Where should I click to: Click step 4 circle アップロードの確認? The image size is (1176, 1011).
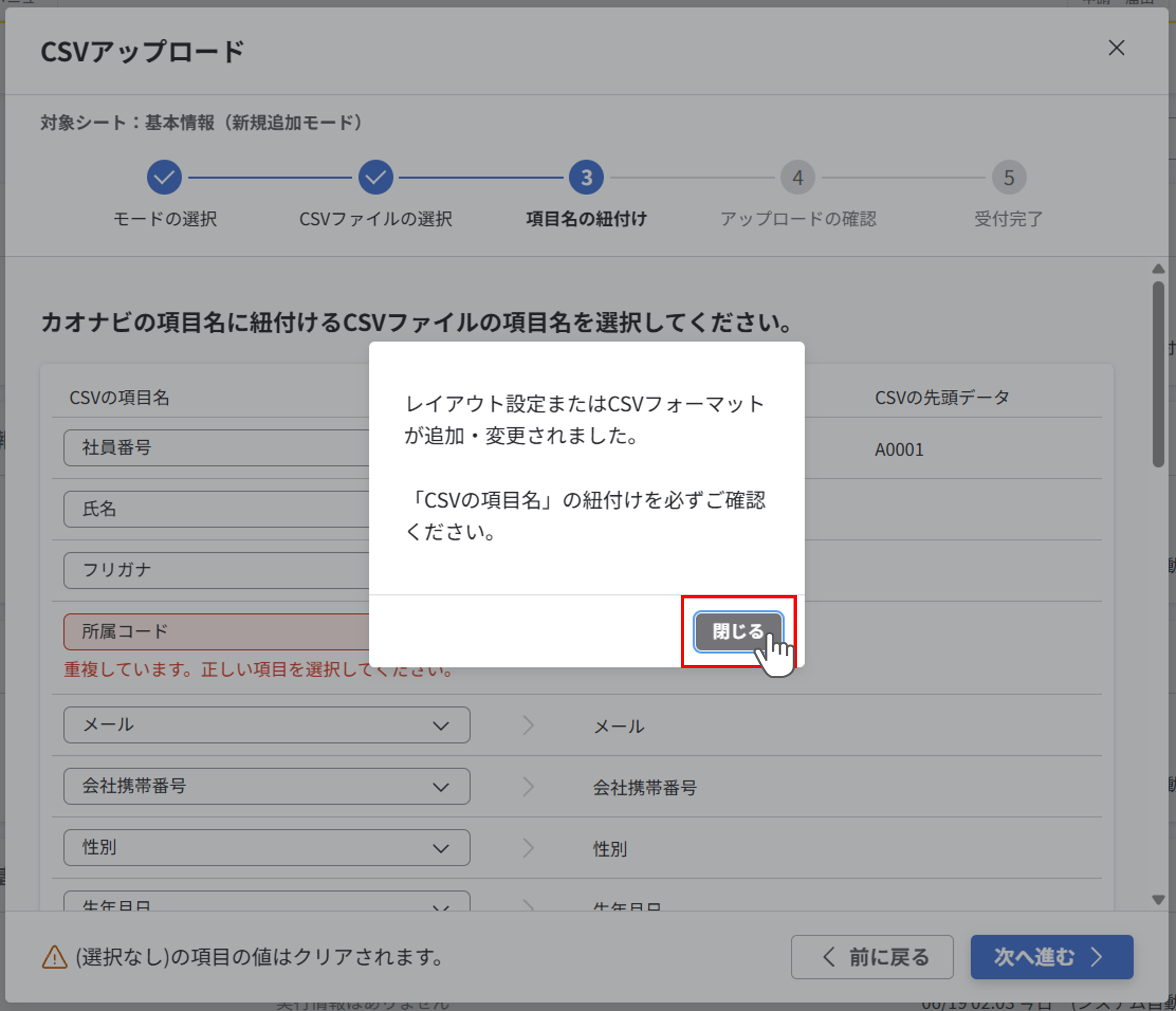[x=798, y=178]
